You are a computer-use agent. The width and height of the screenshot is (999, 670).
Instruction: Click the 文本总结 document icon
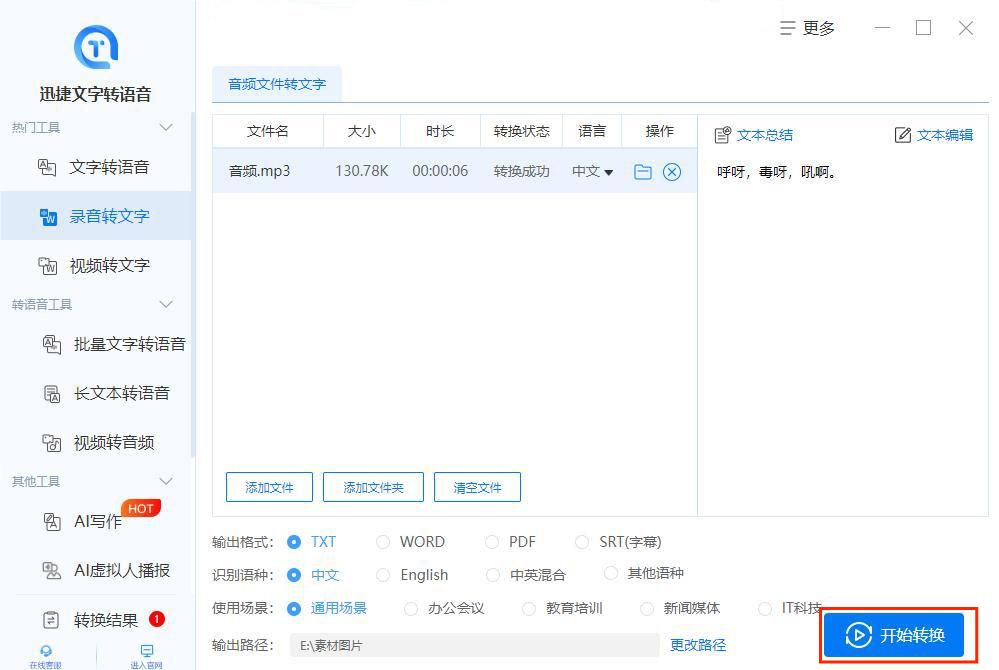pyautogui.click(x=722, y=135)
